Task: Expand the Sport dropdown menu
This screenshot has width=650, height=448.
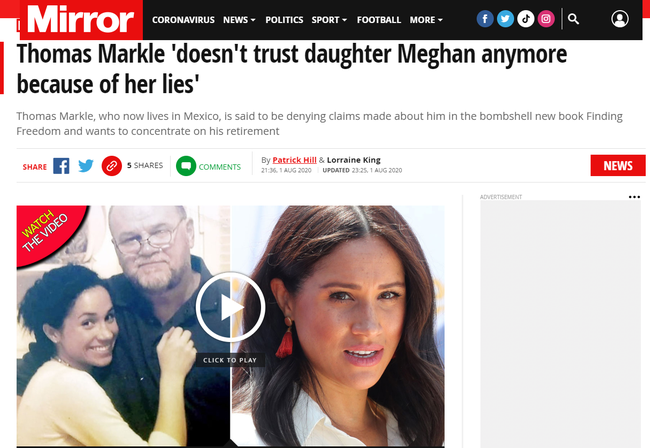Action: click(329, 20)
